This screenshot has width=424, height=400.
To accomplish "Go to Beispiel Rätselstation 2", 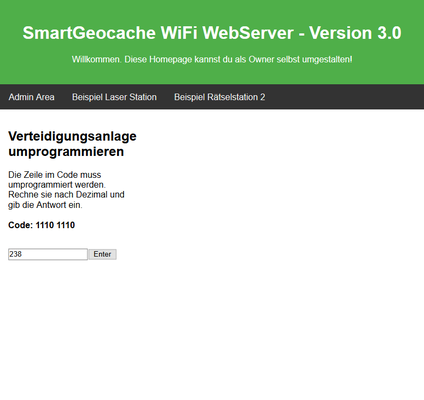I will [x=220, y=97].
